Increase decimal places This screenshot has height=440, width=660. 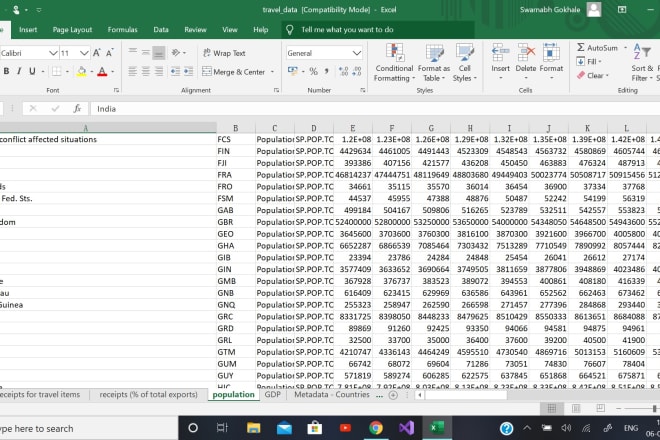(343, 72)
